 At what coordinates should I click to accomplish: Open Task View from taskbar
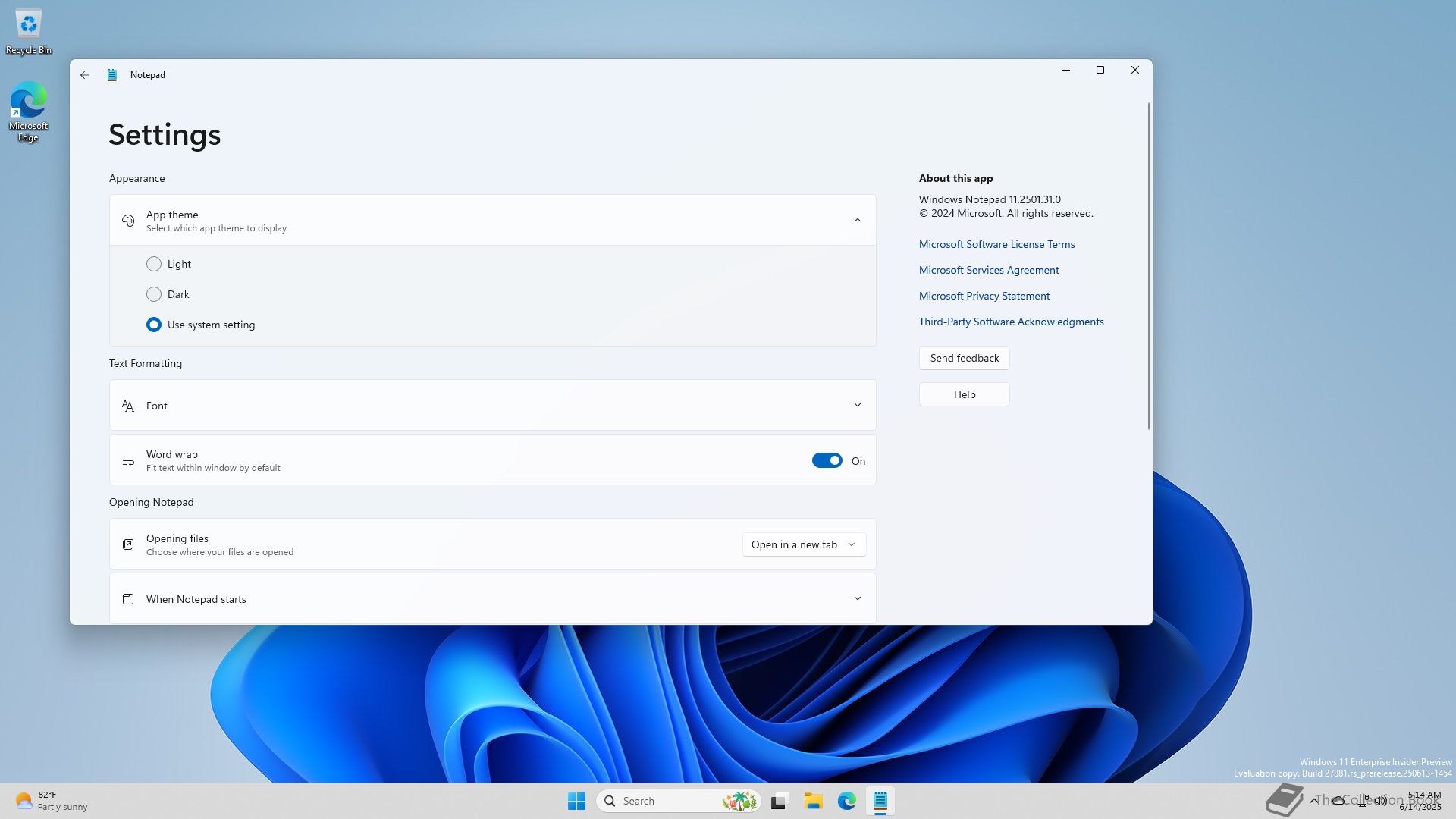[x=780, y=801]
